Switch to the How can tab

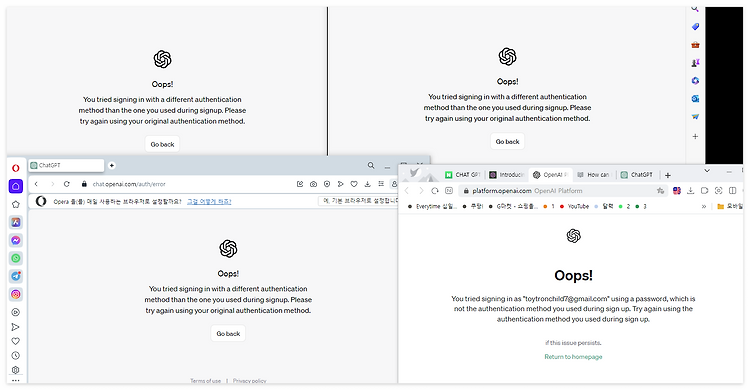(594, 175)
